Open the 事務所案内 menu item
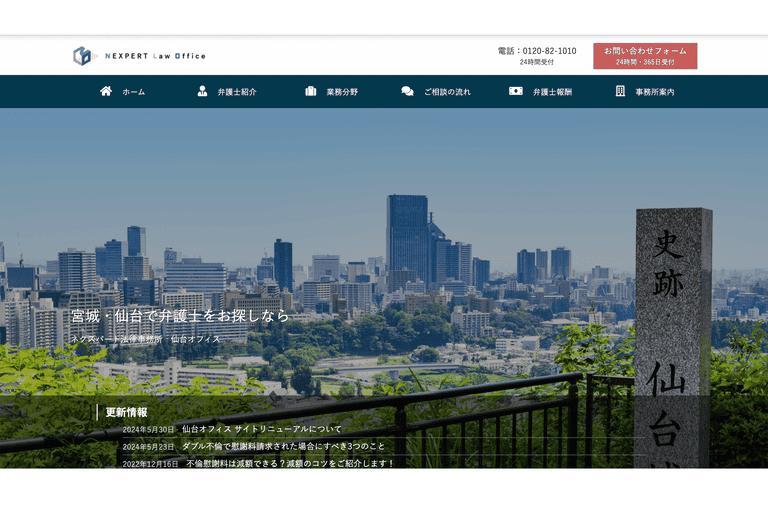Screen dimensions: 768x512 [655, 92]
